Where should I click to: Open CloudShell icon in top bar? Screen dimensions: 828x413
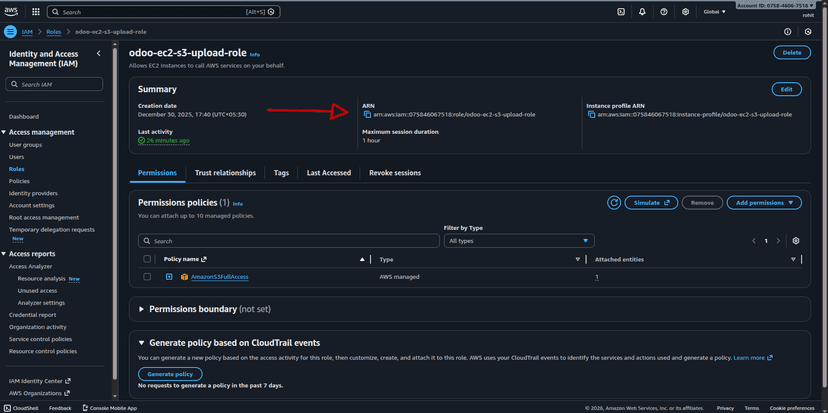[621, 12]
